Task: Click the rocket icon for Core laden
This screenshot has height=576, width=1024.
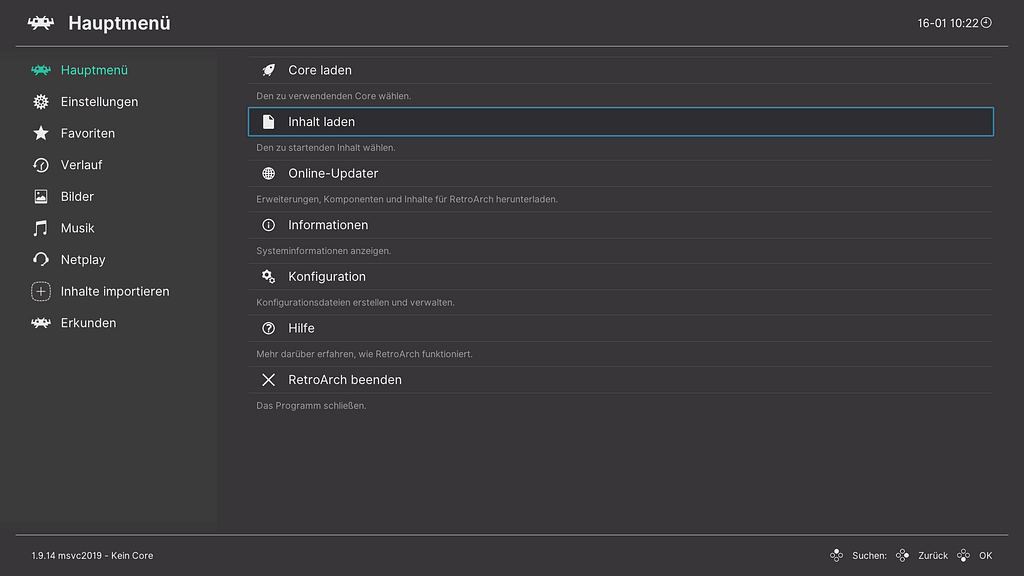Action: point(268,70)
